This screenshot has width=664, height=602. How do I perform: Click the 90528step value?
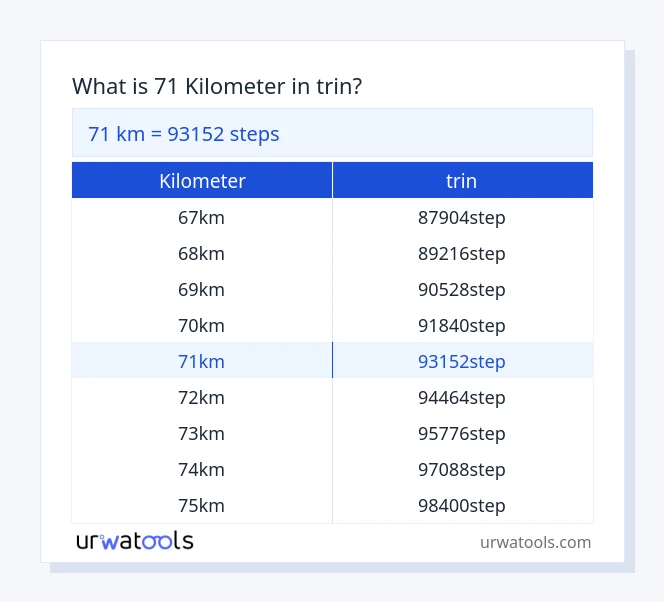(x=461, y=289)
